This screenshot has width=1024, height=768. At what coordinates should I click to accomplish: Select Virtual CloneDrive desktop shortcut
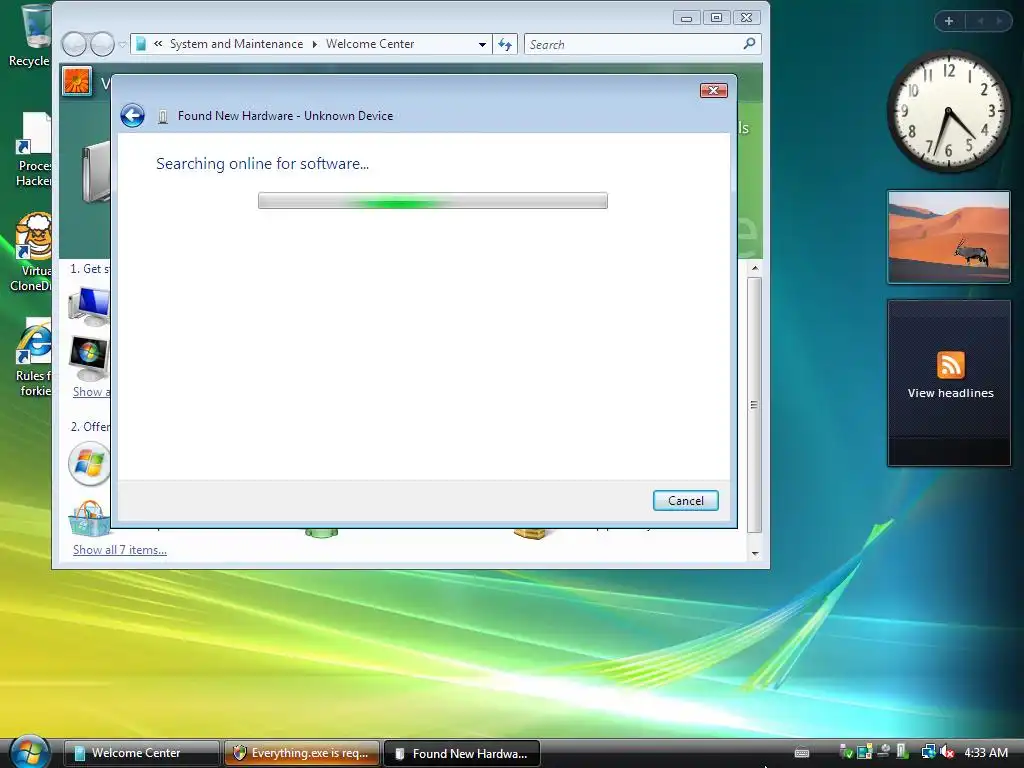(31, 252)
